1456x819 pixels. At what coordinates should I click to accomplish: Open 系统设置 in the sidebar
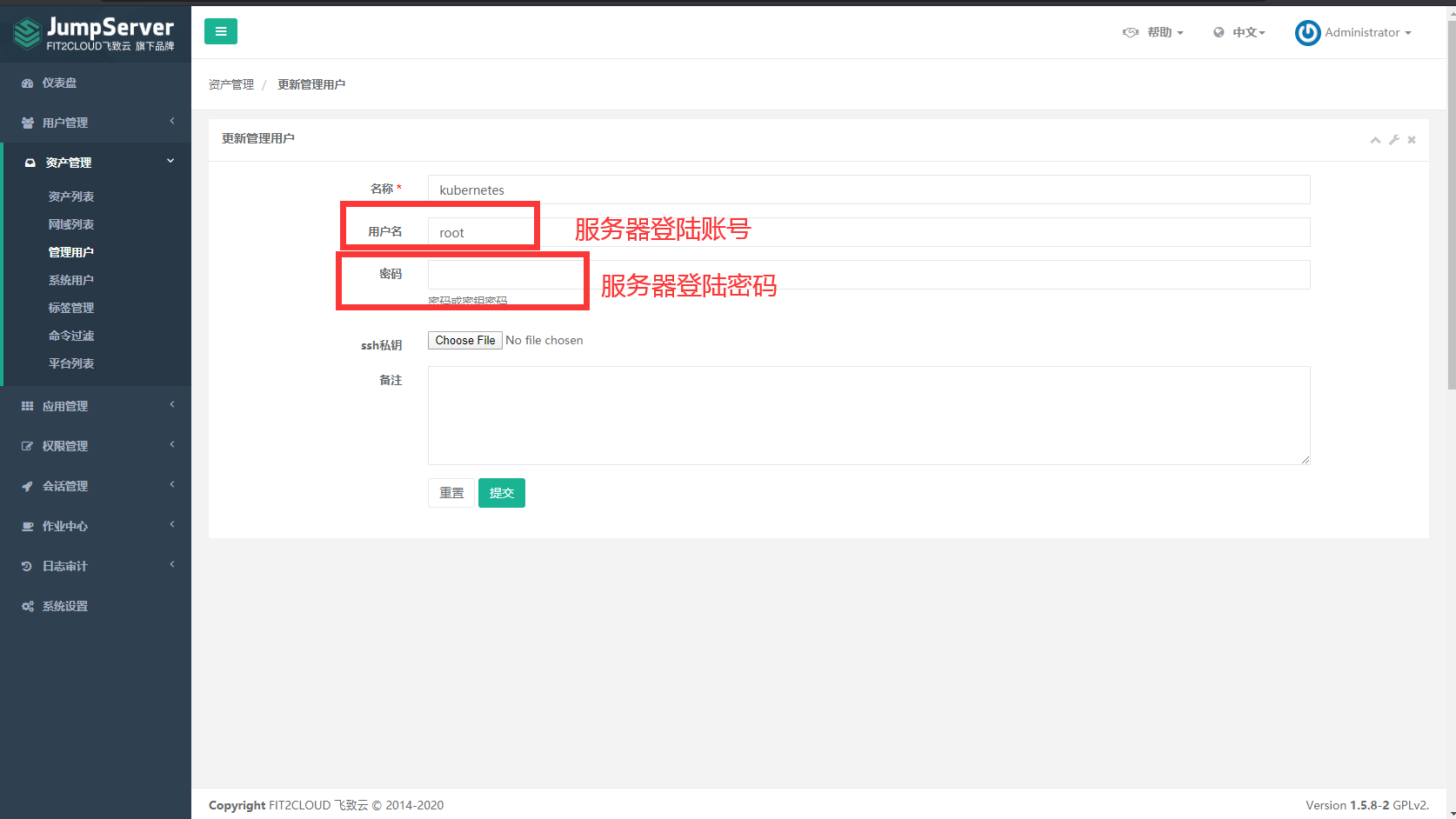(65, 606)
